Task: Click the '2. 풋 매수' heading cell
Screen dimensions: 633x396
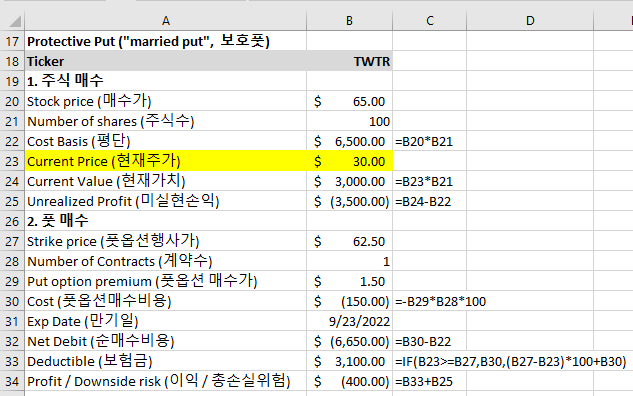Action: [166, 221]
